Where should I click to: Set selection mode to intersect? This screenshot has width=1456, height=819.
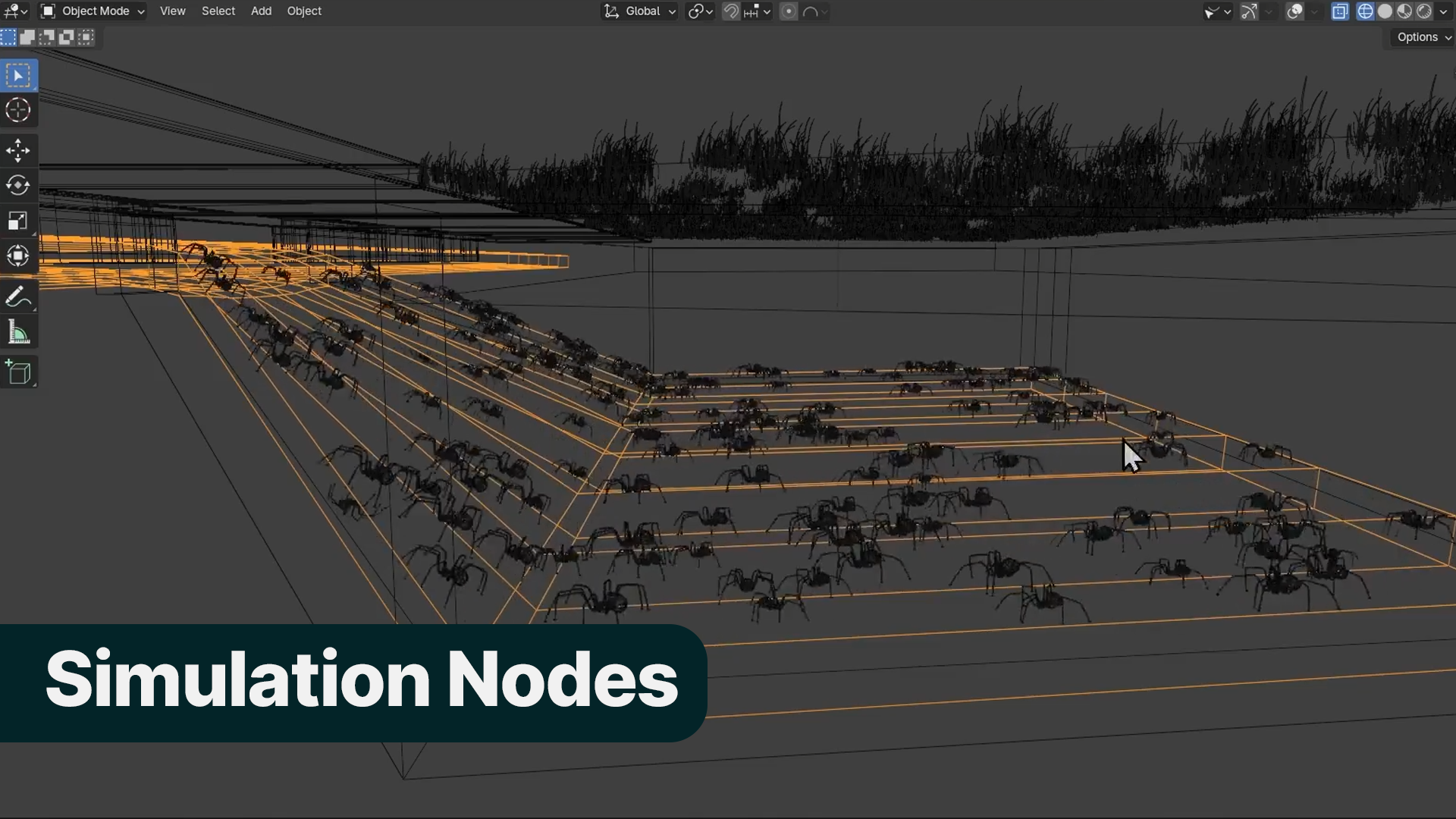click(86, 37)
